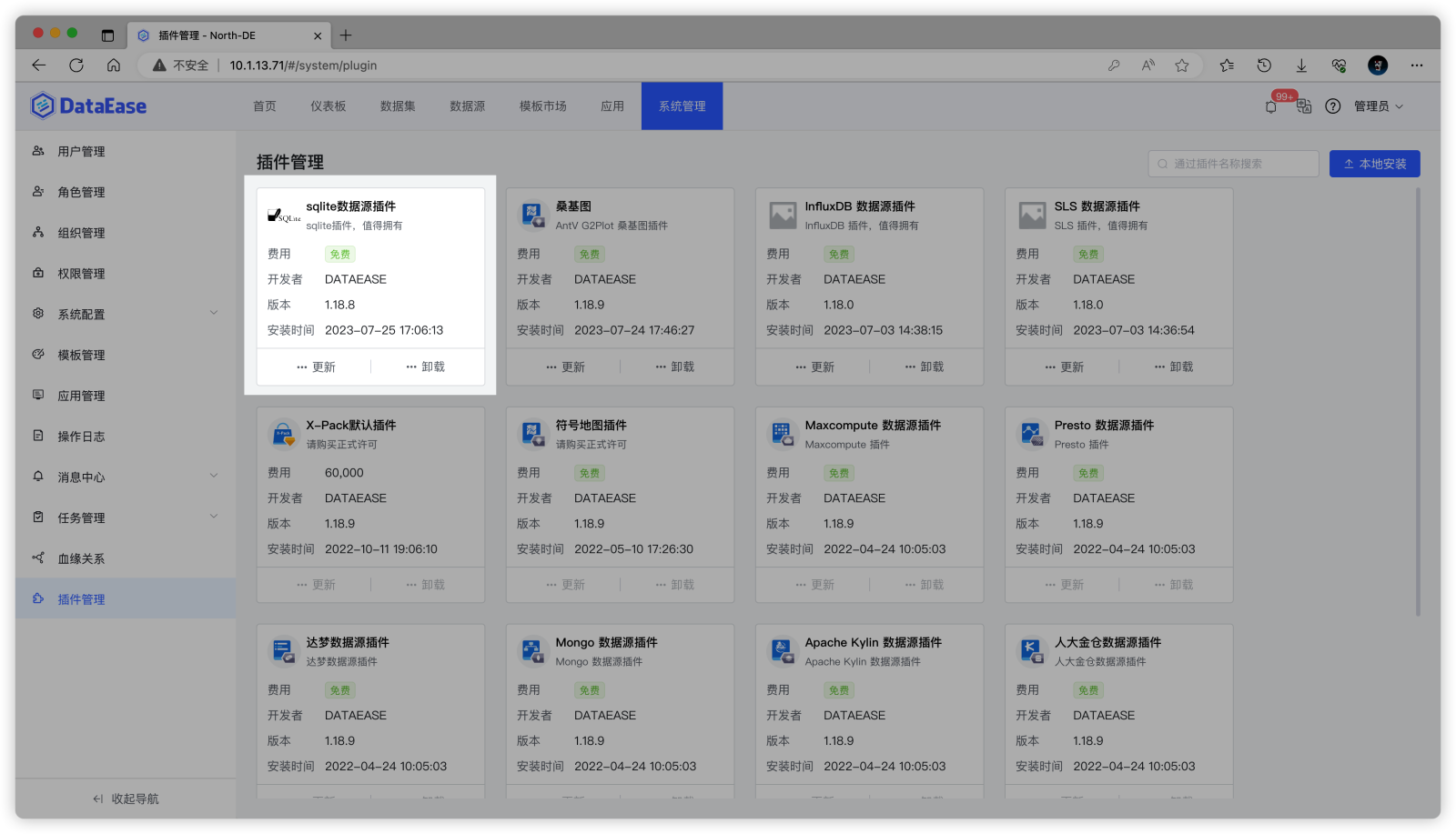Add page to favorites with the star icon
1456x834 pixels.
point(1182,65)
